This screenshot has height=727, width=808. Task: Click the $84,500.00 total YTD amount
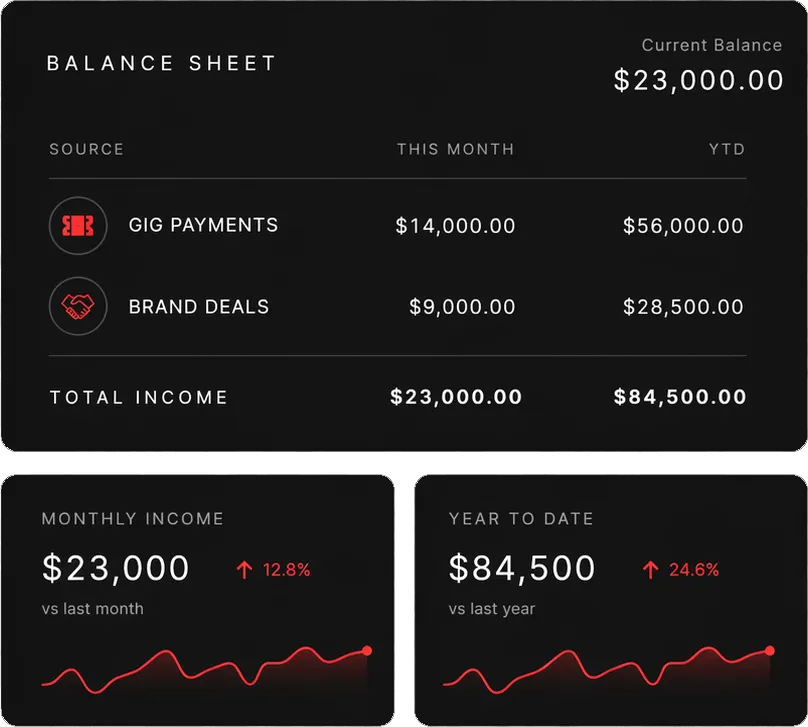680,397
